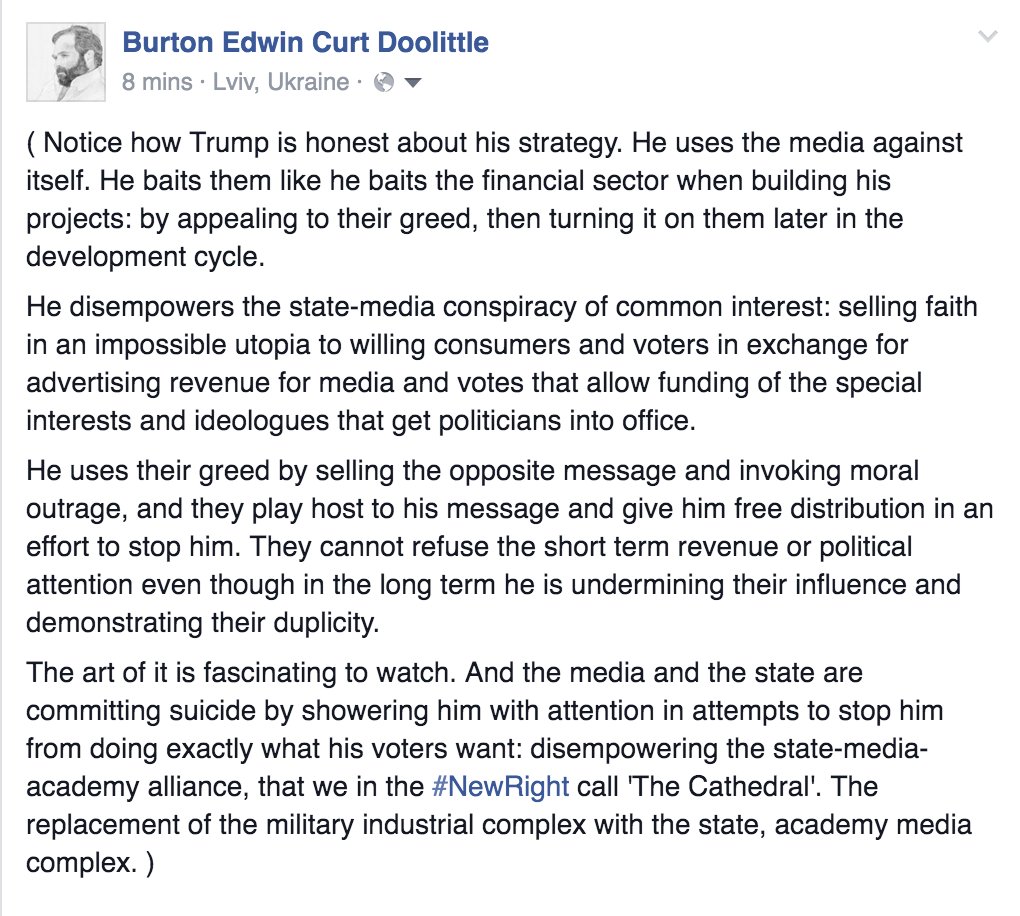Click the '8 mins' post timestamp
This screenshot has width=1020, height=916.
coord(157,82)
